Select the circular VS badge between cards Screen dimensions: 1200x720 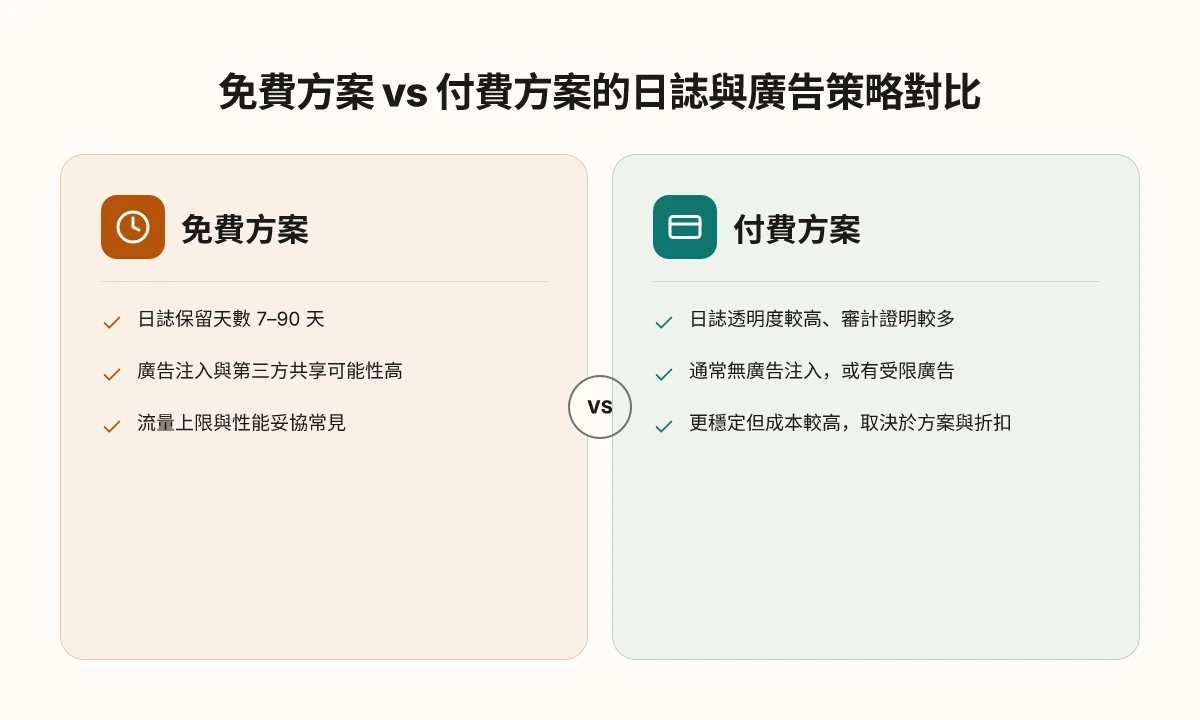[600, 407]
